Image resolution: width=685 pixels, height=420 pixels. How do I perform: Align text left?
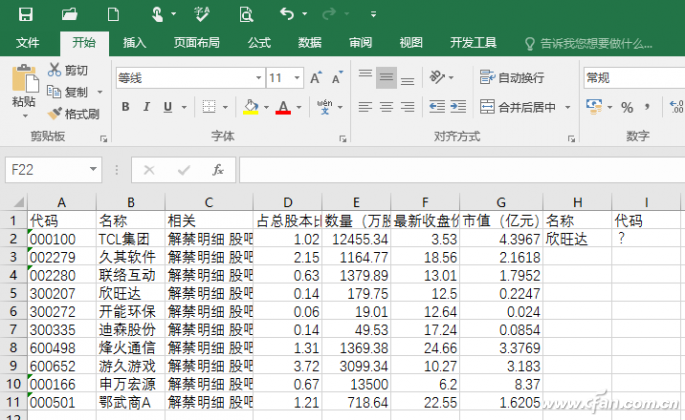click(x=365, y=107)
